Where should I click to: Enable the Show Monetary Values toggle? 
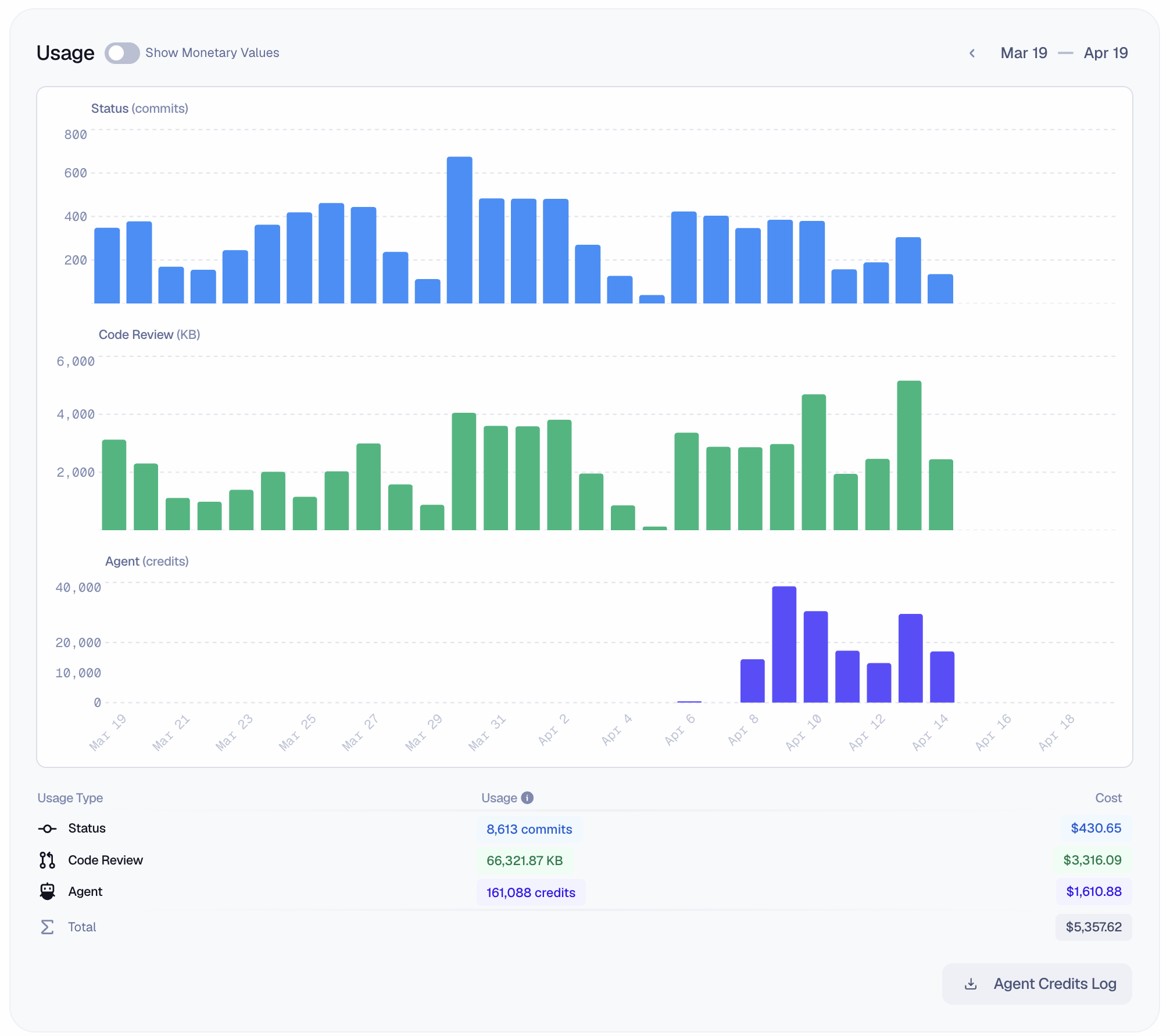[122, 53]
